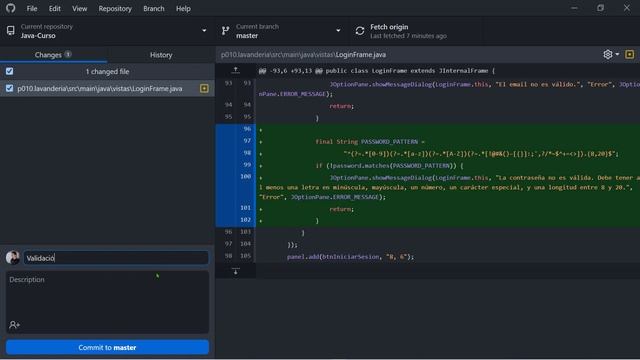Click the '1 changed file' label
Viewport: 640px width, 360px height.
pos(107,72)
